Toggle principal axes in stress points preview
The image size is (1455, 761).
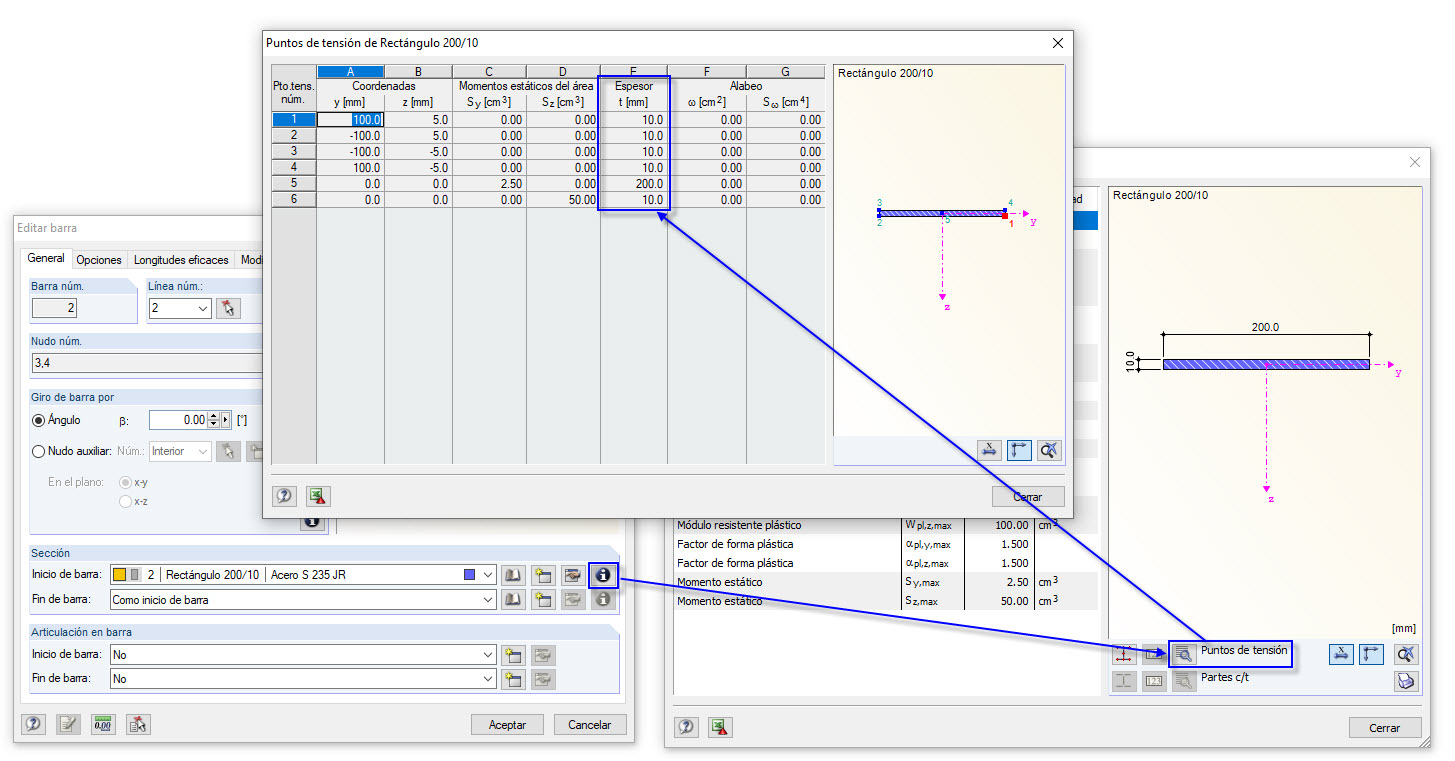pos(1019,450)
